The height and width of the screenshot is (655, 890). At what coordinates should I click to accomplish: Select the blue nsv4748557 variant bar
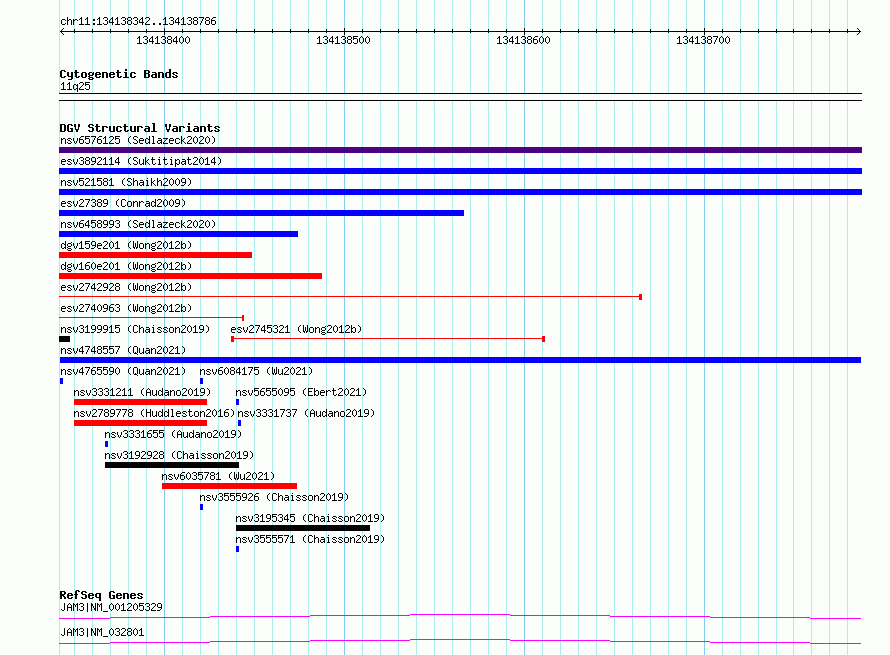(460, 360)
